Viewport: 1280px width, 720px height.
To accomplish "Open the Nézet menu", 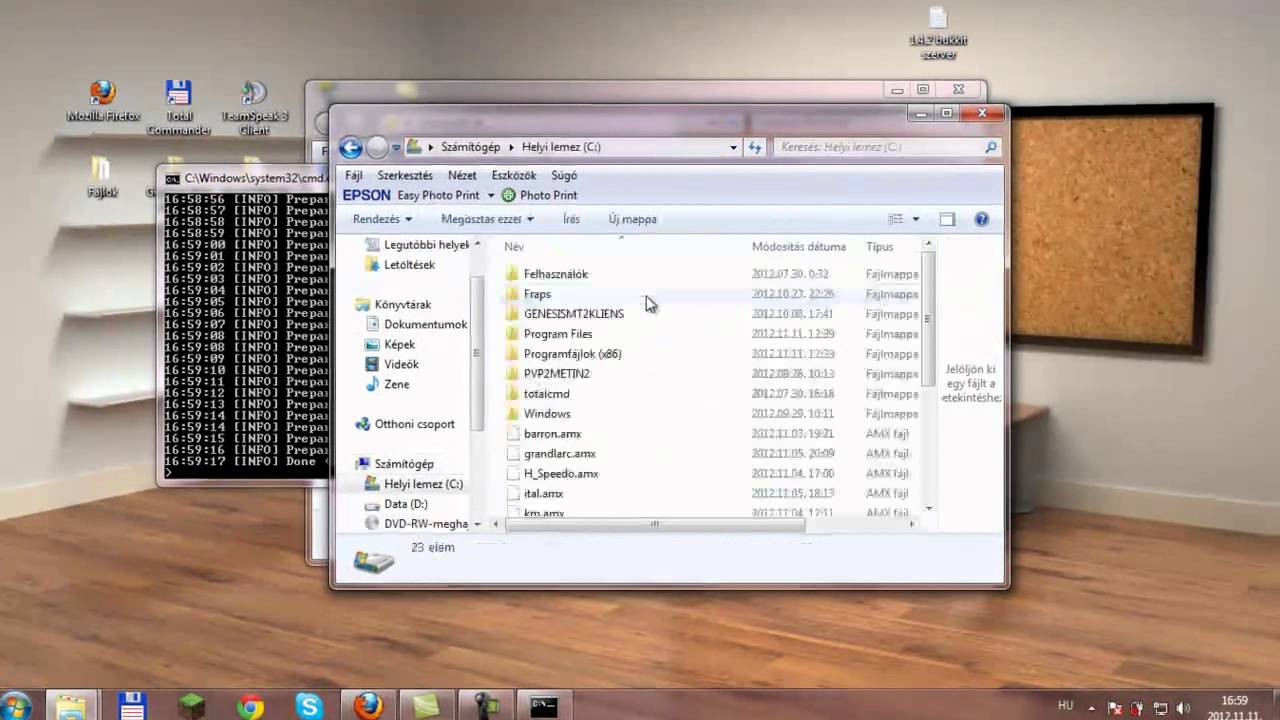I will point(462,175).
